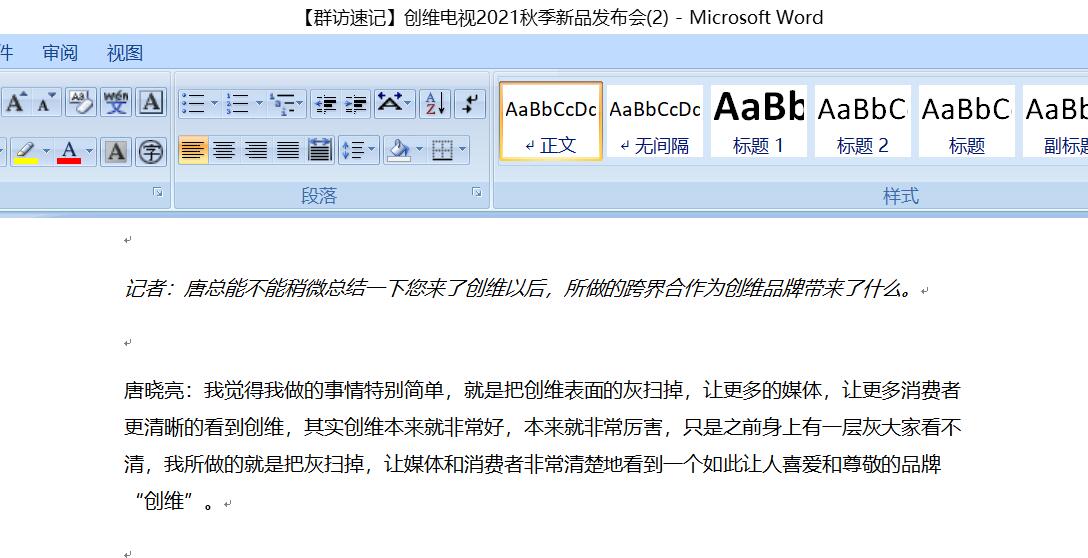This screenshot has width=1088, height=558.
Task: Click the Clear Formatting eraser icon
Action: [x=82, y=102]
